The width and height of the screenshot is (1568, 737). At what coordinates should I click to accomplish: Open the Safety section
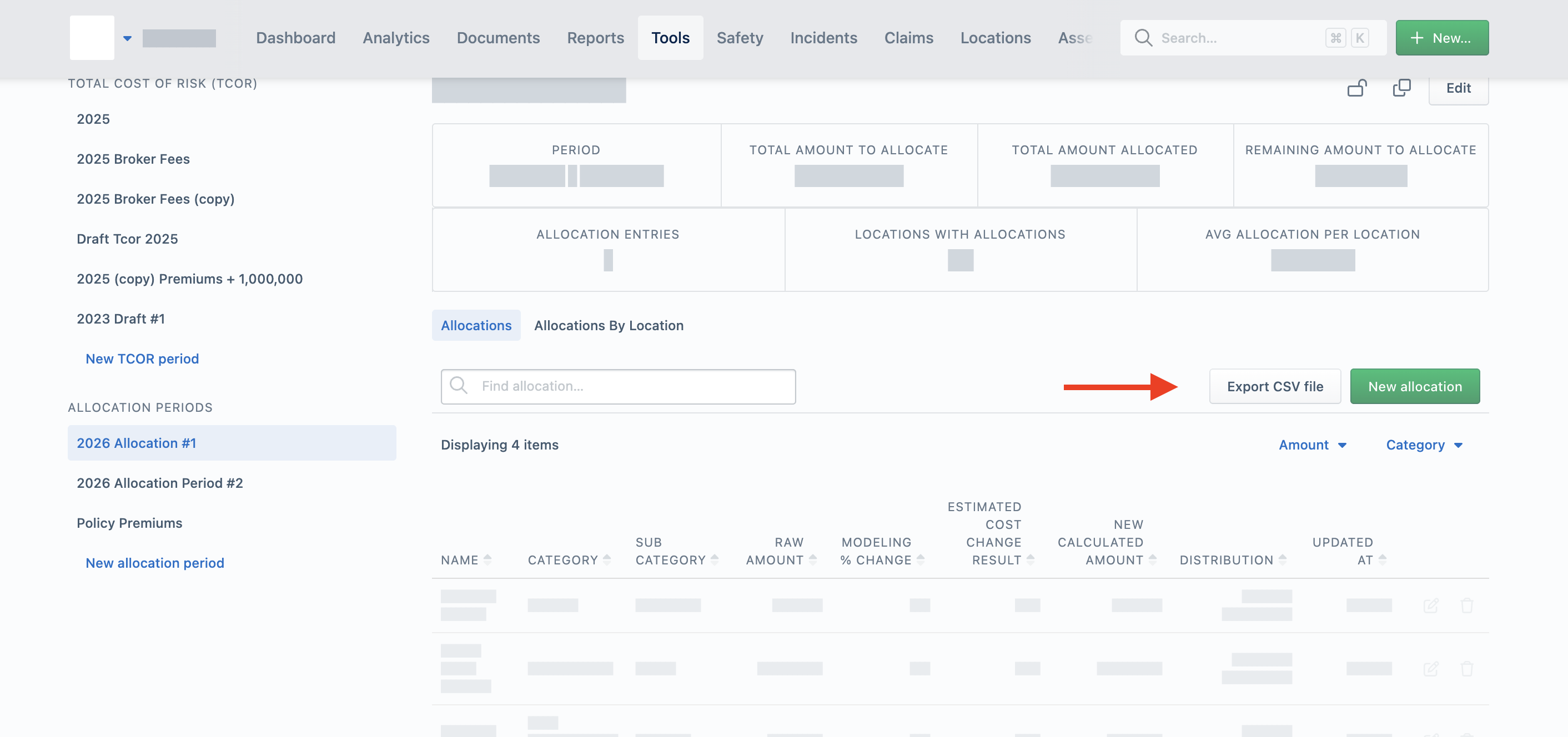740,38
